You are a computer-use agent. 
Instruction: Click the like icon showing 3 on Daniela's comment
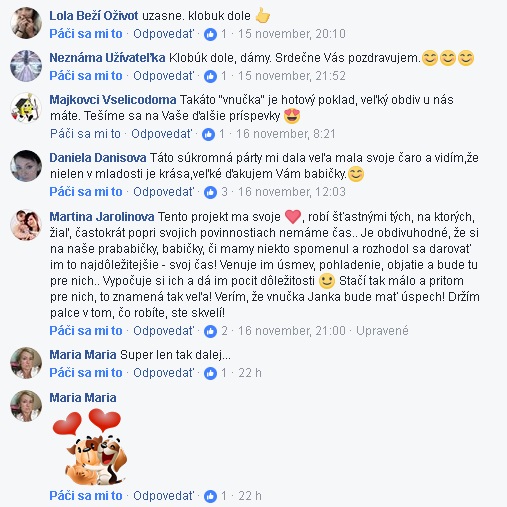210,192
